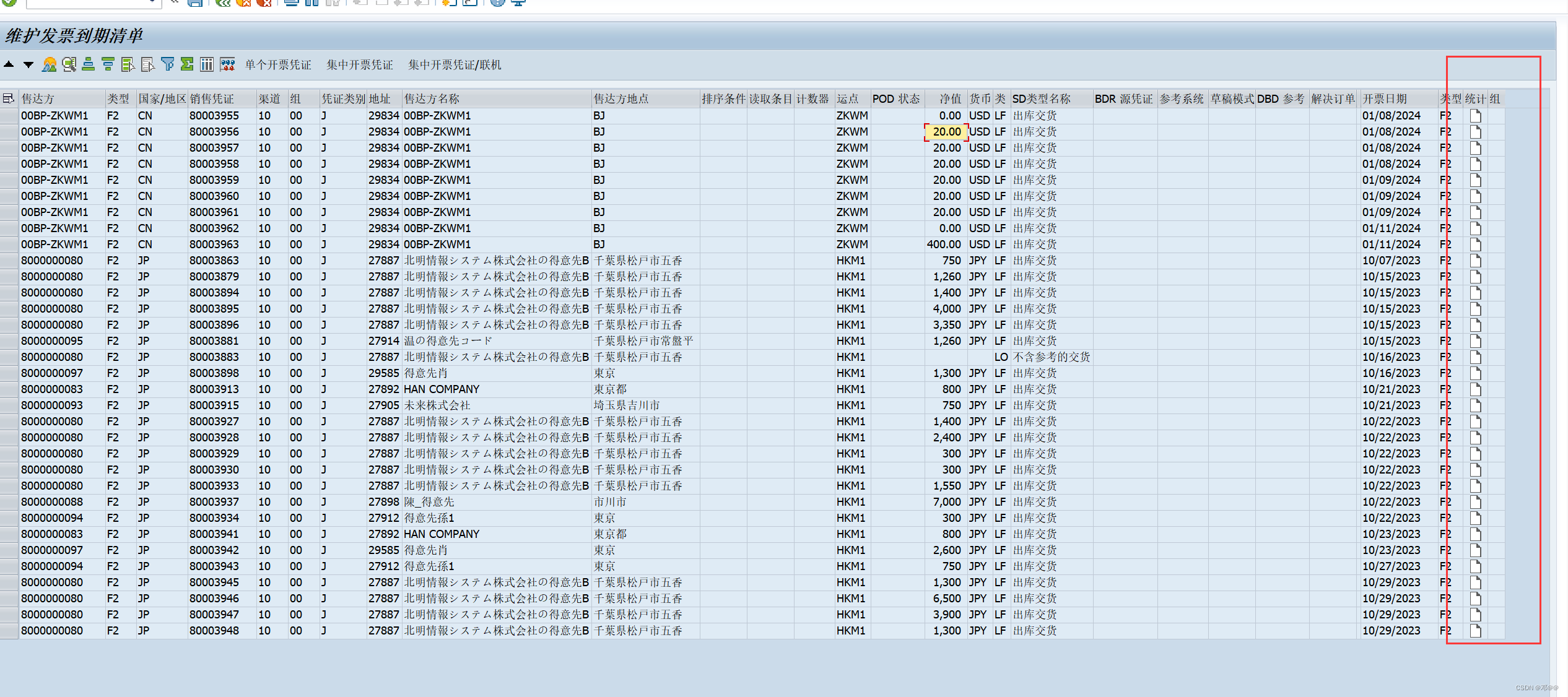1568x697 pixels.
Task: Click the down-arrow triangle icon in toolbar
Action: click(x=28, y=64)
